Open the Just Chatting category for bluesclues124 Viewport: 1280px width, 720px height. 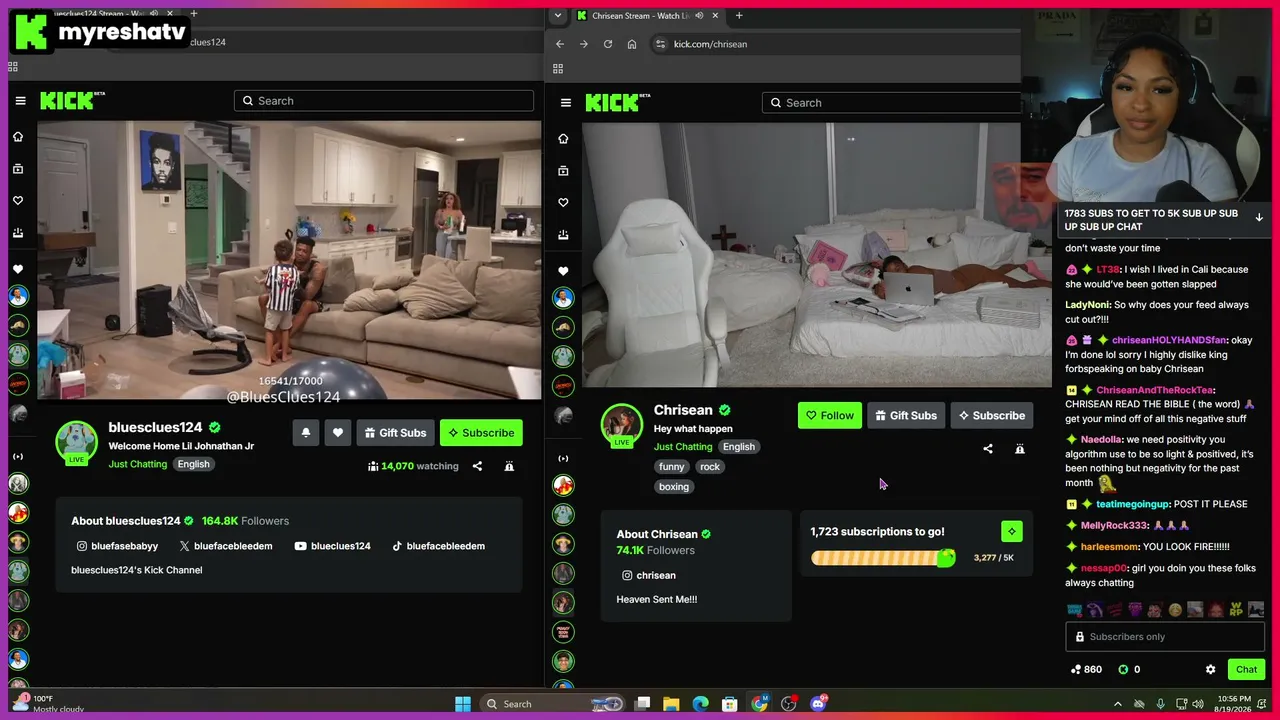click(x=138, y=464)
